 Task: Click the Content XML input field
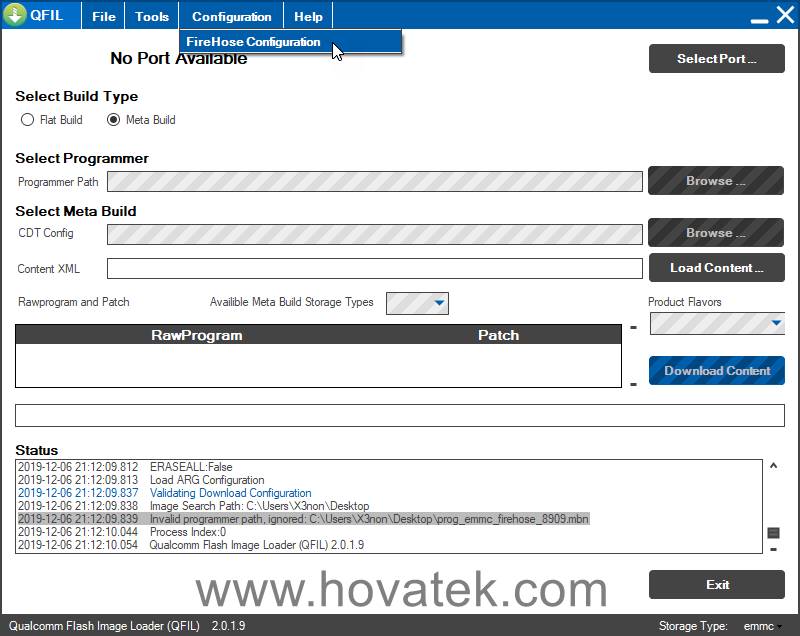(374, 268)
